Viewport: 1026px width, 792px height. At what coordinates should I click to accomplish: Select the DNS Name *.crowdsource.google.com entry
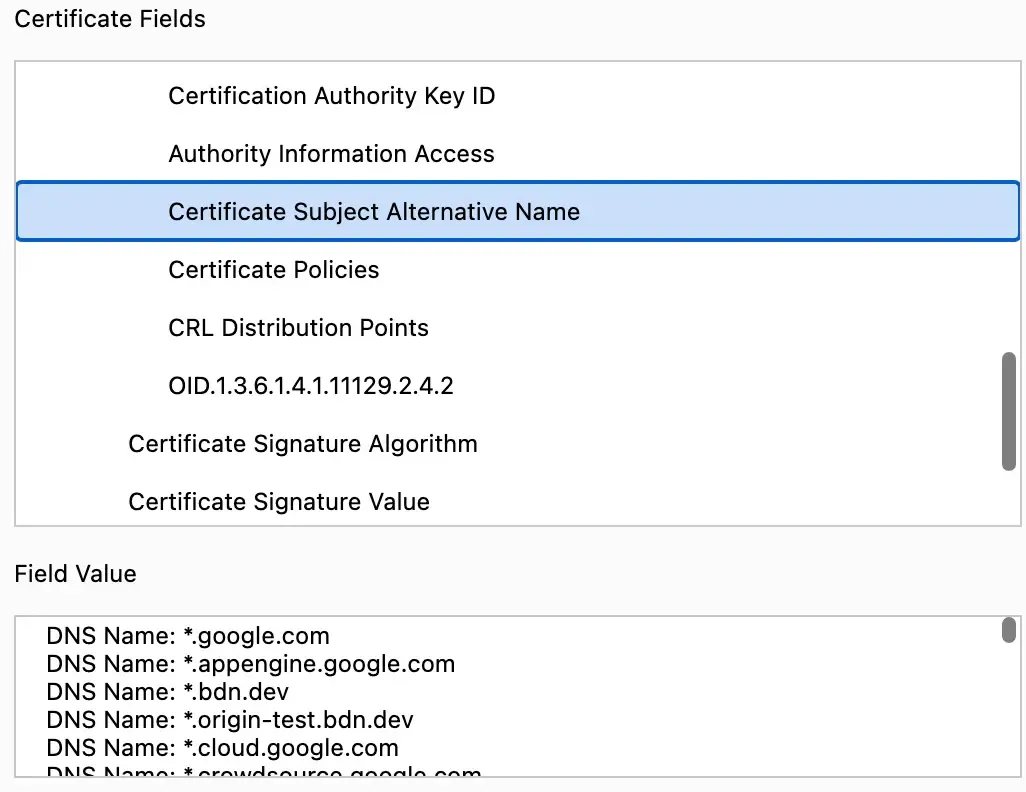[x=263, y=773]
